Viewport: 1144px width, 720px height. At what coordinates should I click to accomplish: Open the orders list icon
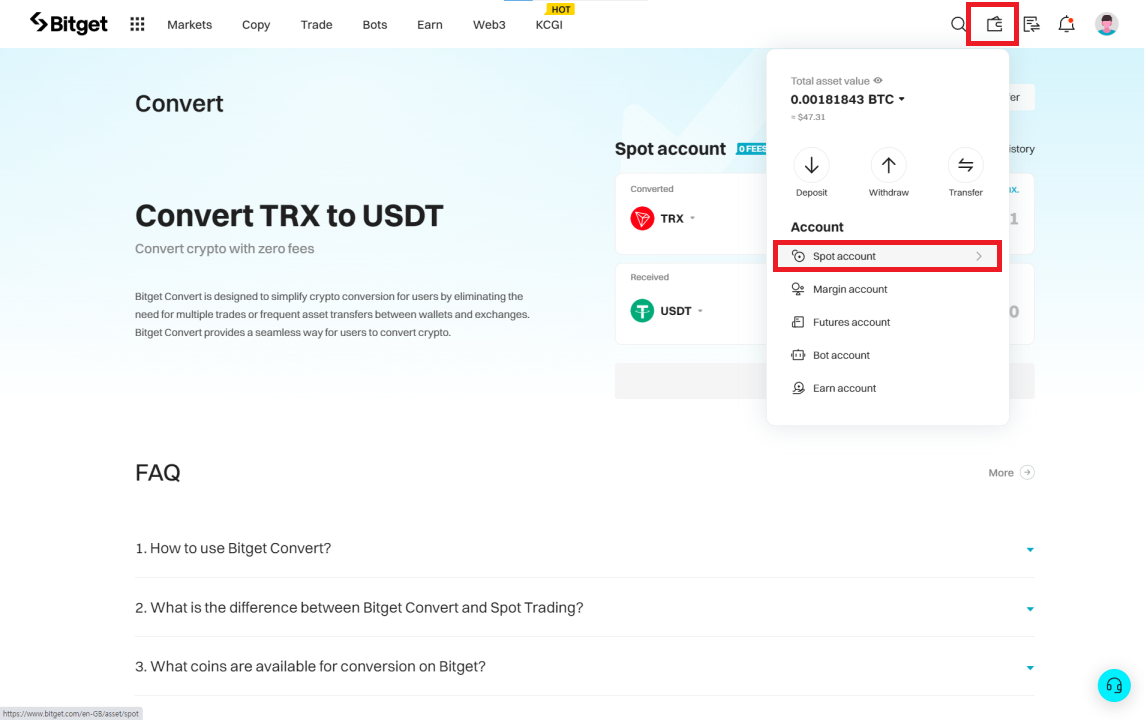(1031, 24)
